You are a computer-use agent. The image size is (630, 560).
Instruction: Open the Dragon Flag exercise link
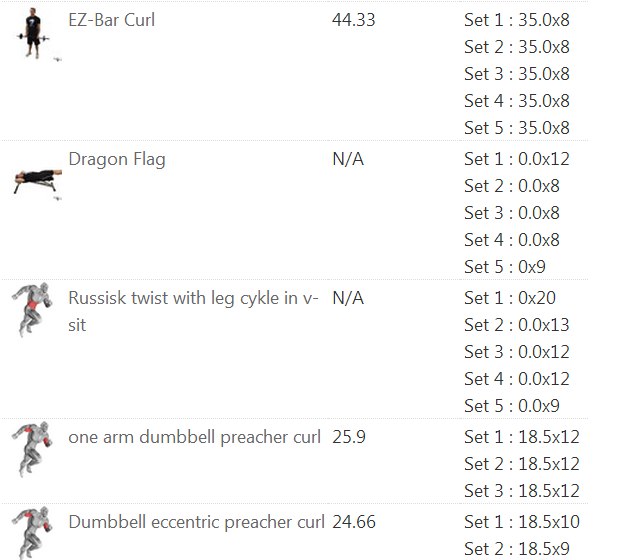[x=117, y=160]
